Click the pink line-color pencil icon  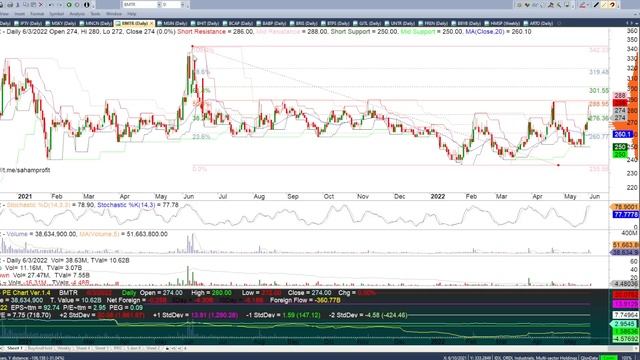tap(582, 5)
